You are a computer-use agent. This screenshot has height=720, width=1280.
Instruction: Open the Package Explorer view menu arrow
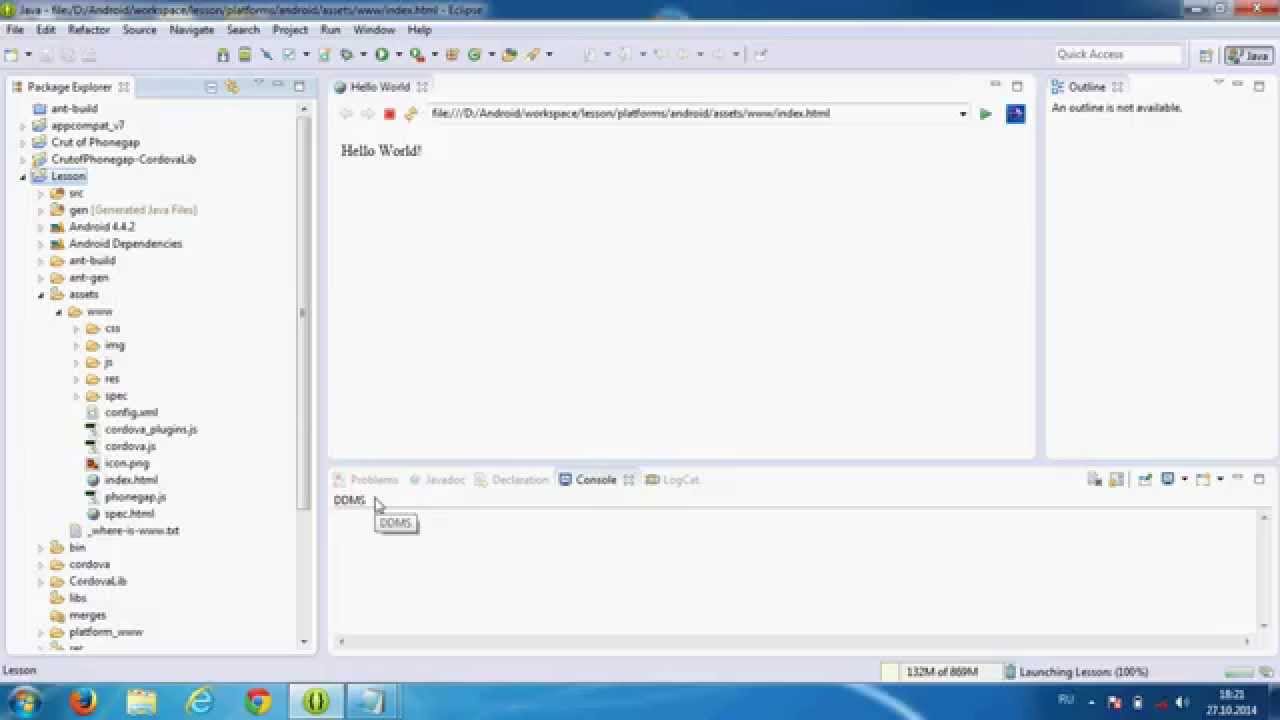point(258,83)
